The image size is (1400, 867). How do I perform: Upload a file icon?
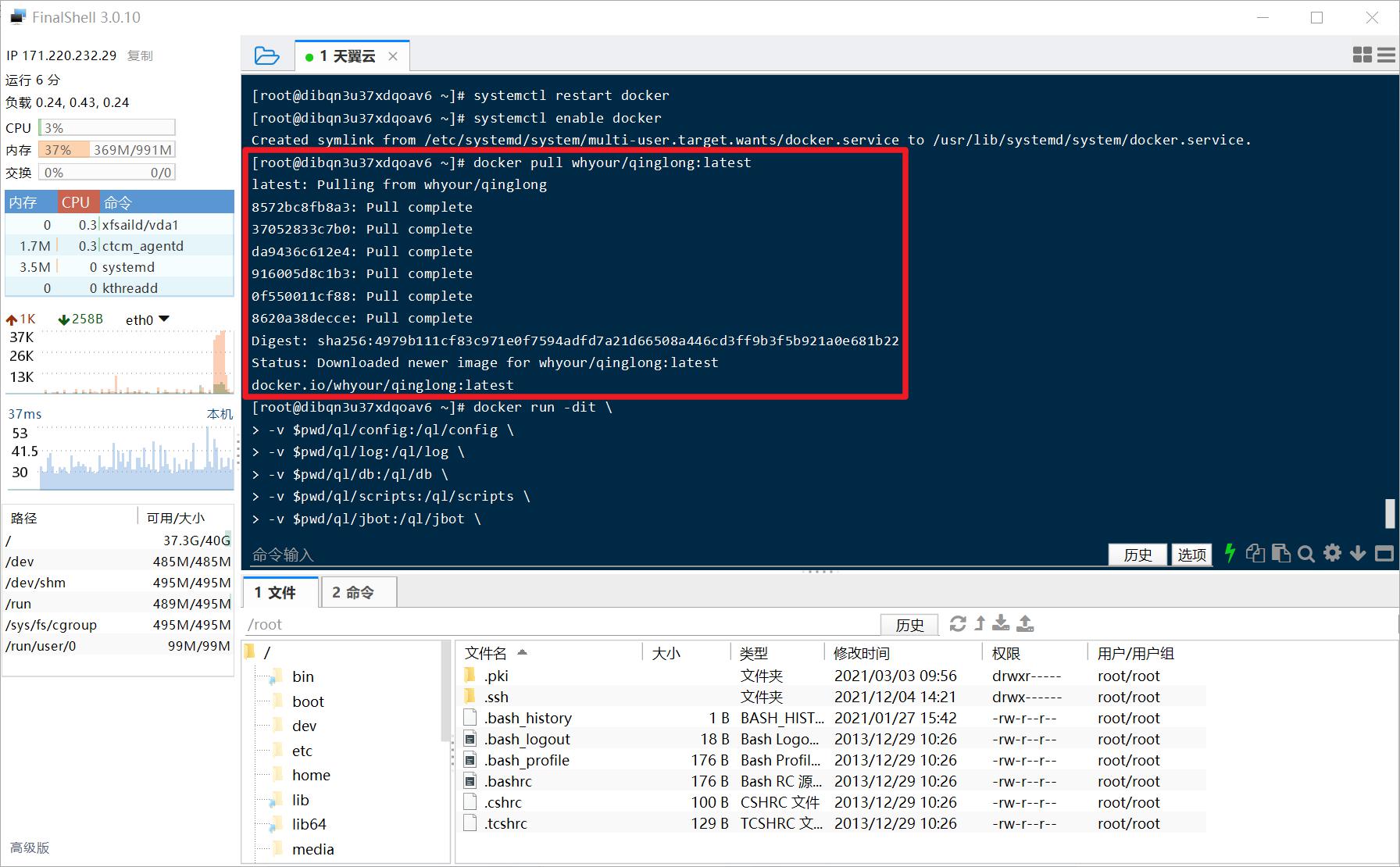[1025, 623]
